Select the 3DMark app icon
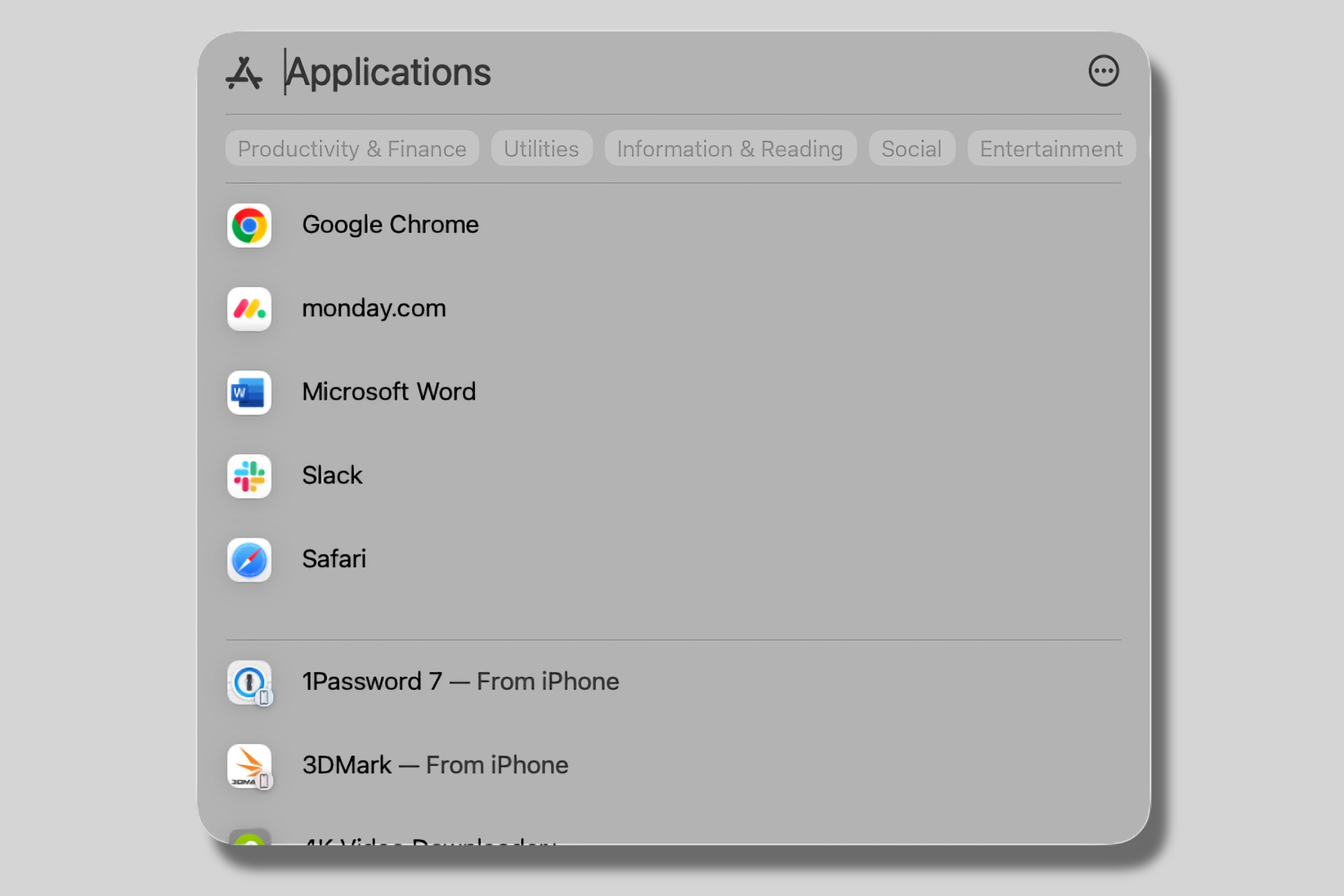Viewport: 1344px width, 896px height. click(x=249, y=767)
